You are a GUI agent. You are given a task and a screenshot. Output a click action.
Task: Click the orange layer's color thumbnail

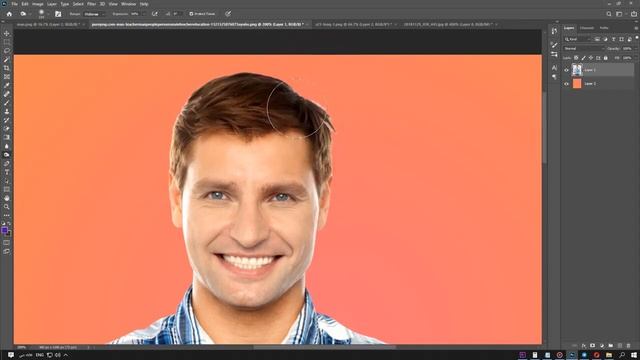(x=577, y=84)
